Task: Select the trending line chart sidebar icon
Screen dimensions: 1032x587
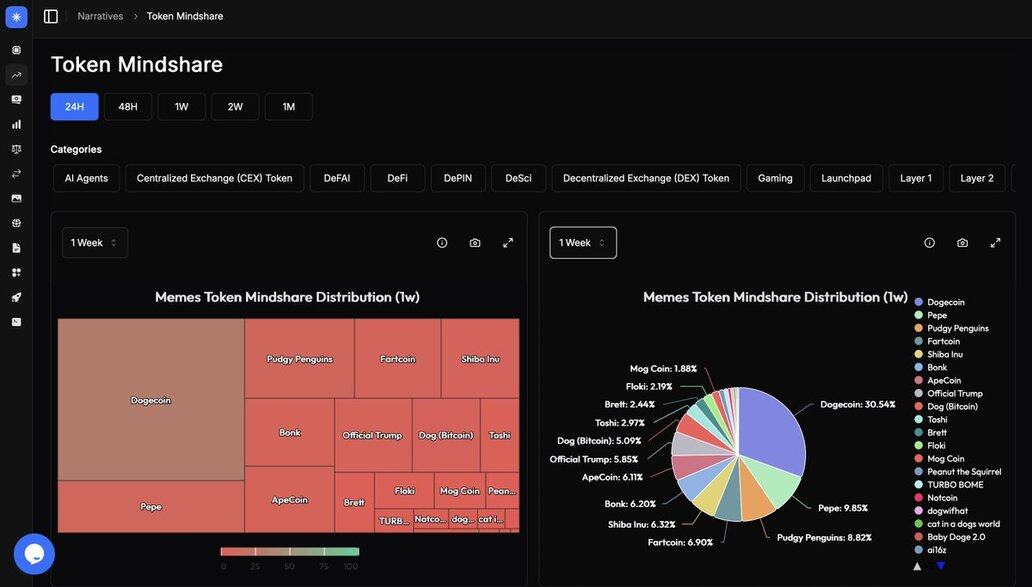Action: click(x=16, y=75)
